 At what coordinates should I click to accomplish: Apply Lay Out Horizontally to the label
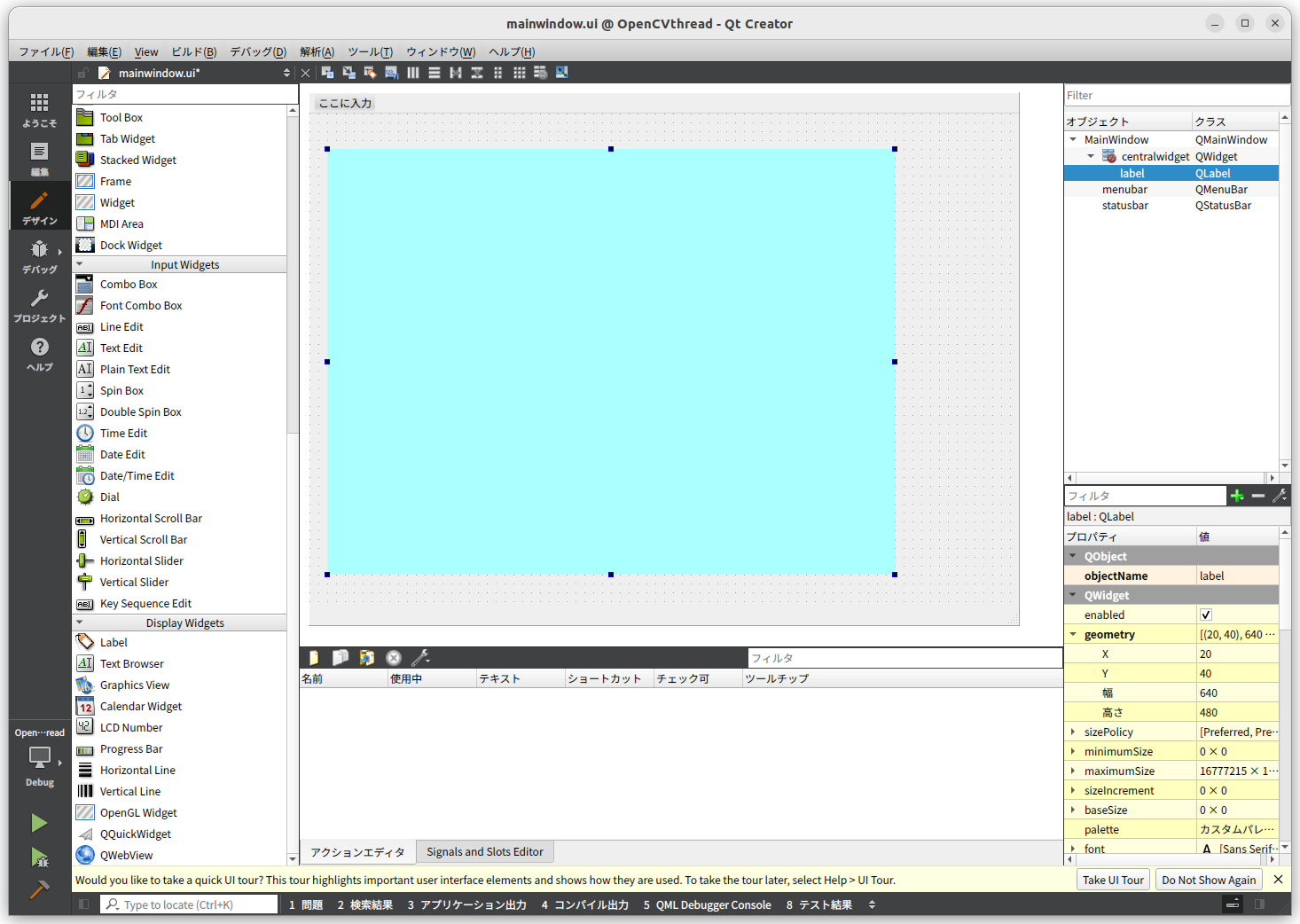pos(412,72)
